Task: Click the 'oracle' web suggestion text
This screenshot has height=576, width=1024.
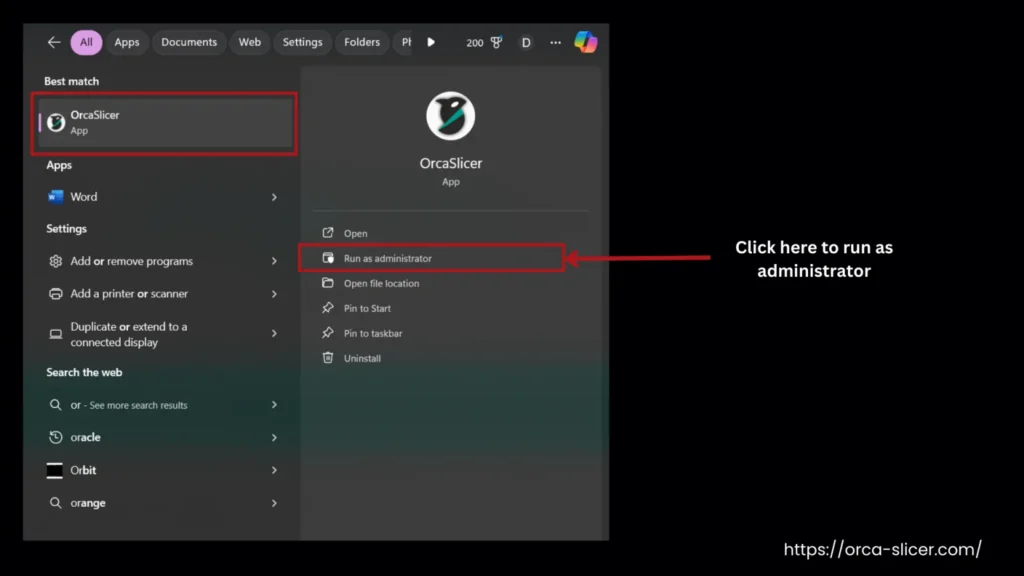Action: point(85,438)
